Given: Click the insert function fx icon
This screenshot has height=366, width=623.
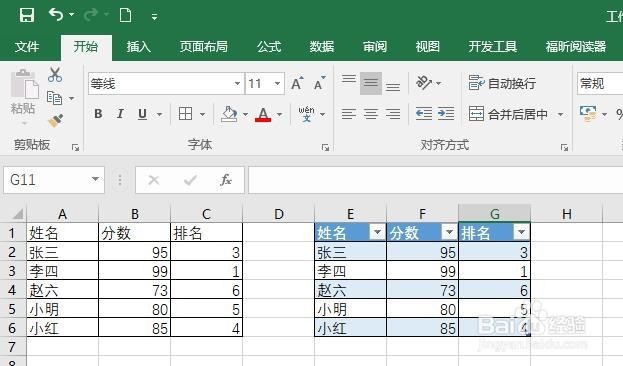Looking at the screenshot, I should (x=226, y=180).
